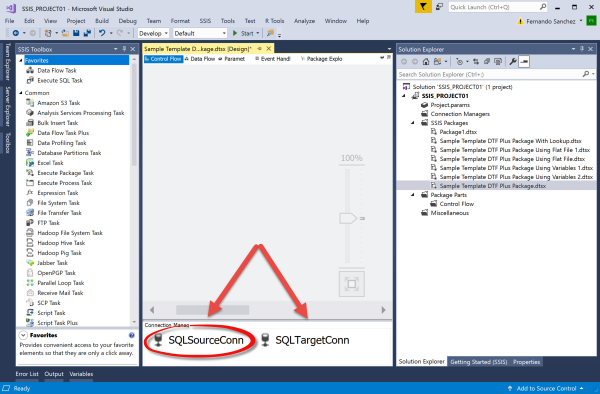The width and height of the screenshot is (600, 394).
Task: Click the Navigate Backward toolbar icon
Action: pyautogui.click(x=16, y=33)
